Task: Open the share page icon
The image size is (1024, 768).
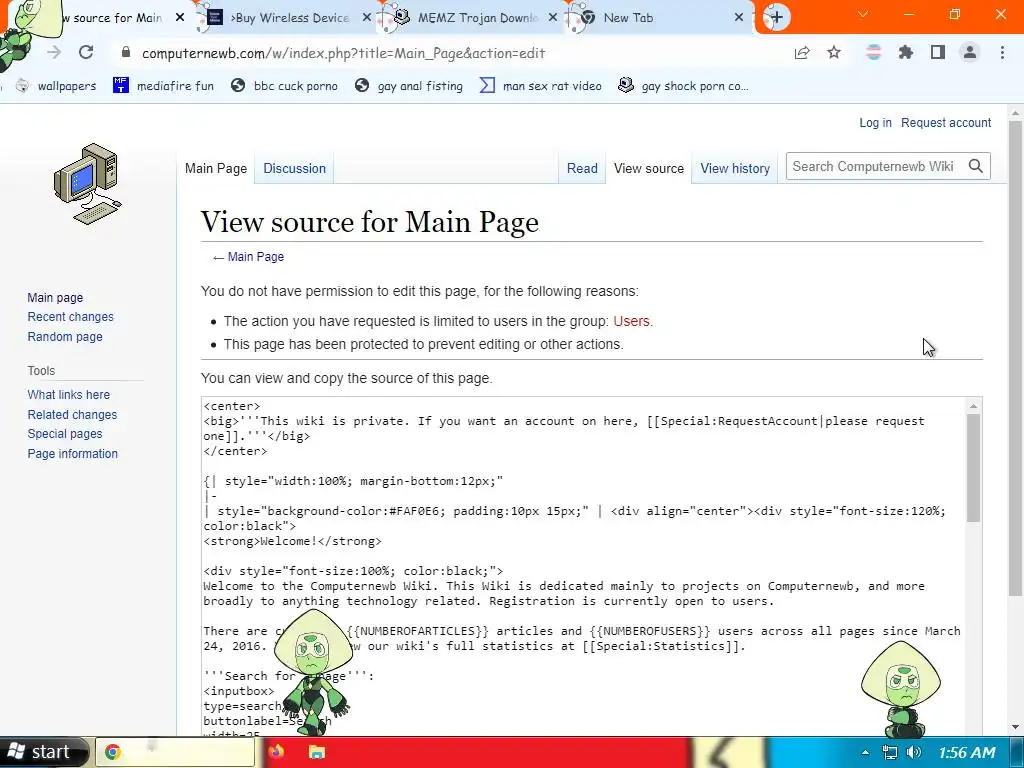Action: tap(802, 53)
